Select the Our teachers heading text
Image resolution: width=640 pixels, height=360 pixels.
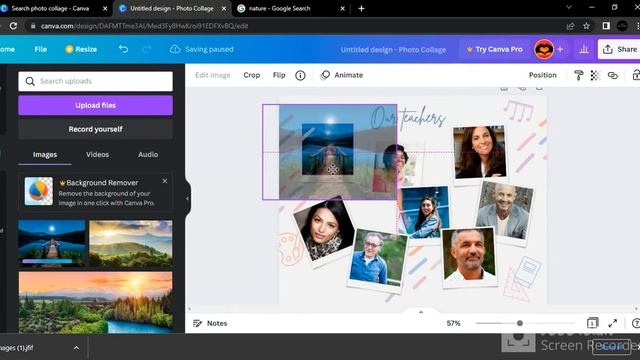pos(408,117)
